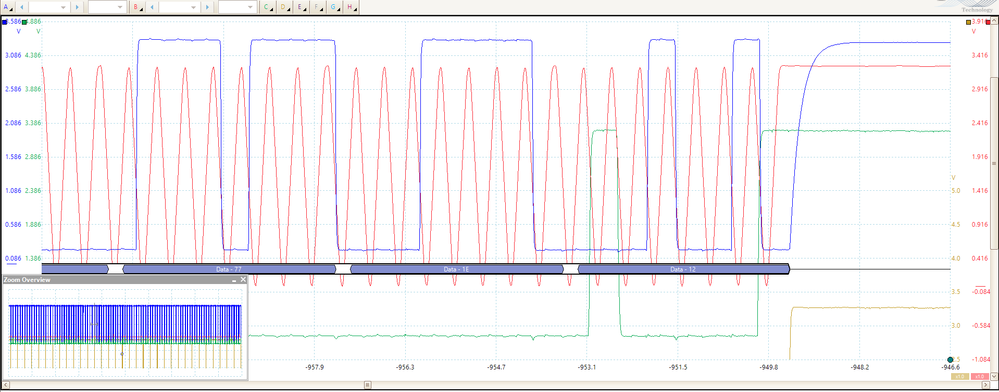Open channel B range dropdown
999x392 pixels.
[x=179, y=7]
